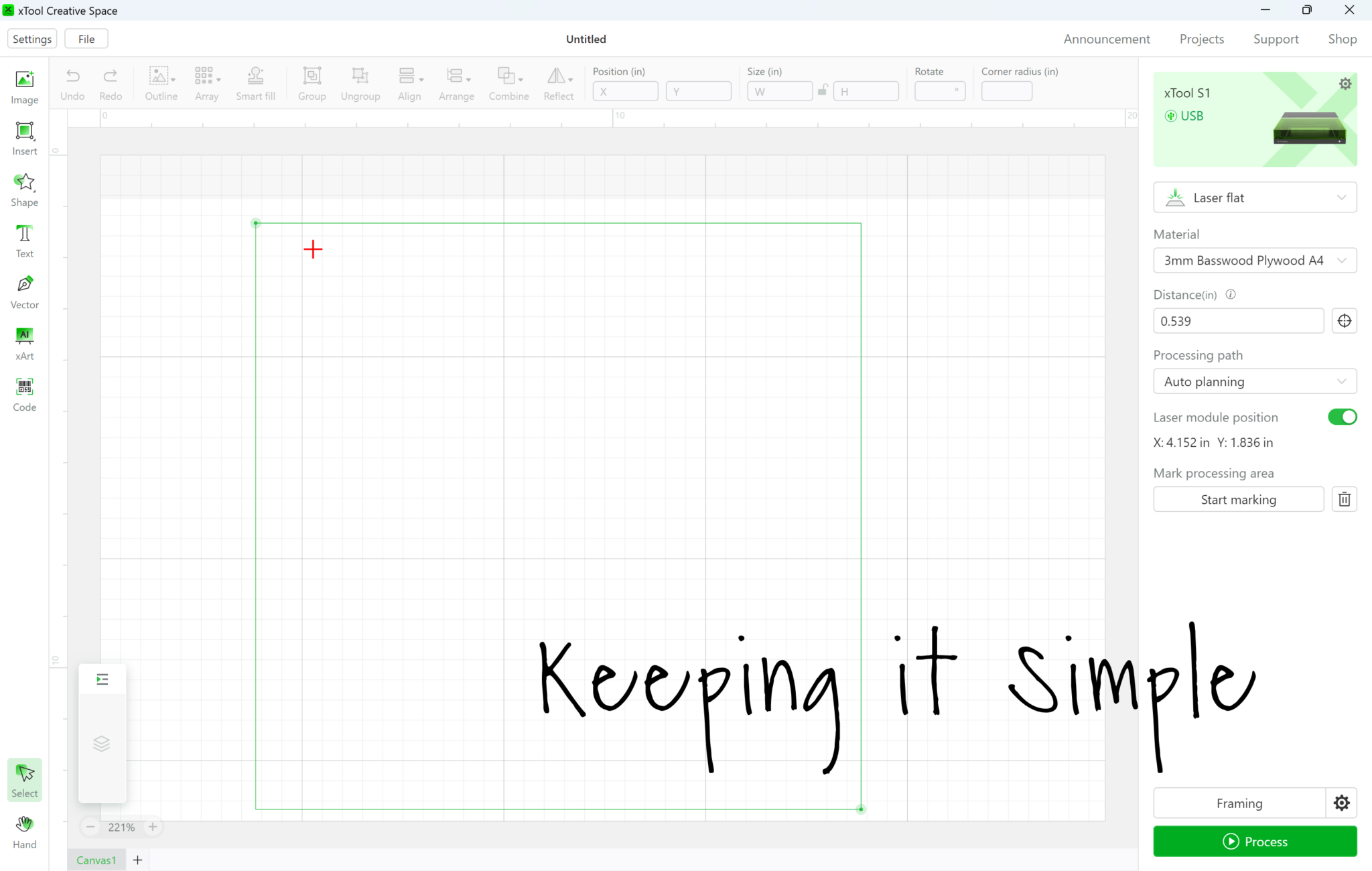Open the File menu

click(86, 39)
